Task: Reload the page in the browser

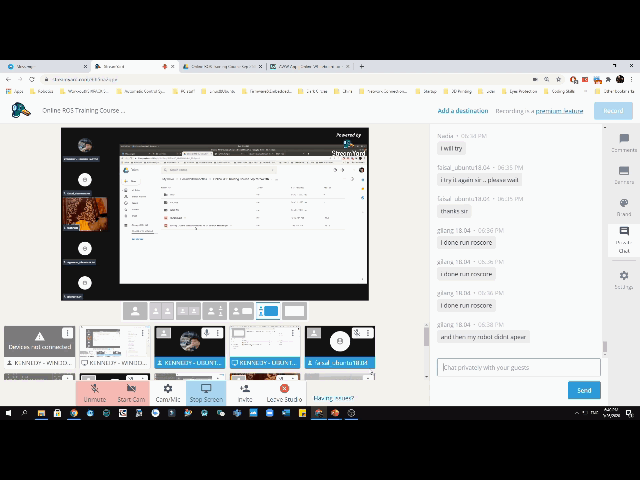Action: (32, 80)
